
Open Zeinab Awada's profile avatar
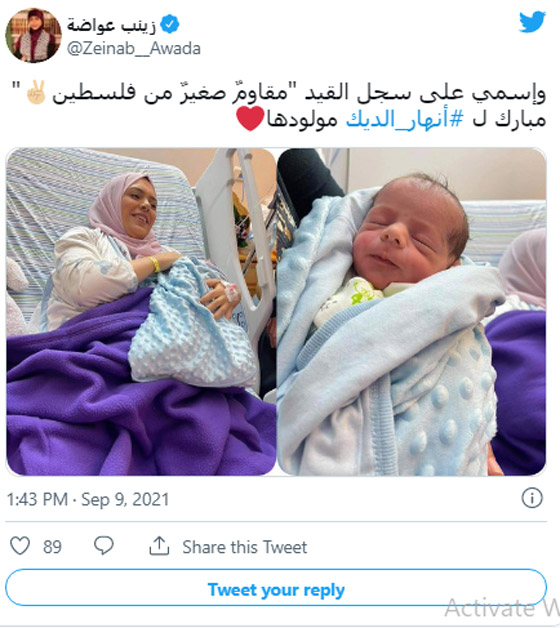[x=33, y=35]
